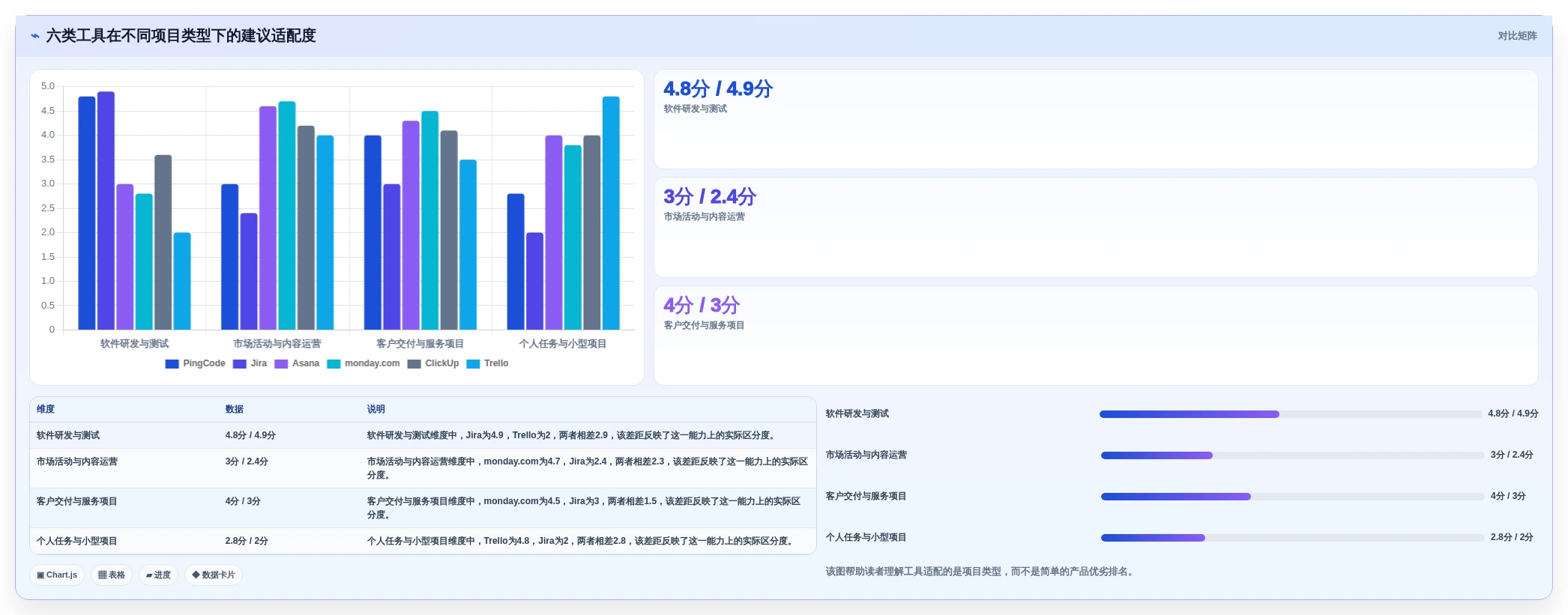Toggle Jira legend swatch
The width and height of the screenshot is (1568, 615).
(239, 364)
